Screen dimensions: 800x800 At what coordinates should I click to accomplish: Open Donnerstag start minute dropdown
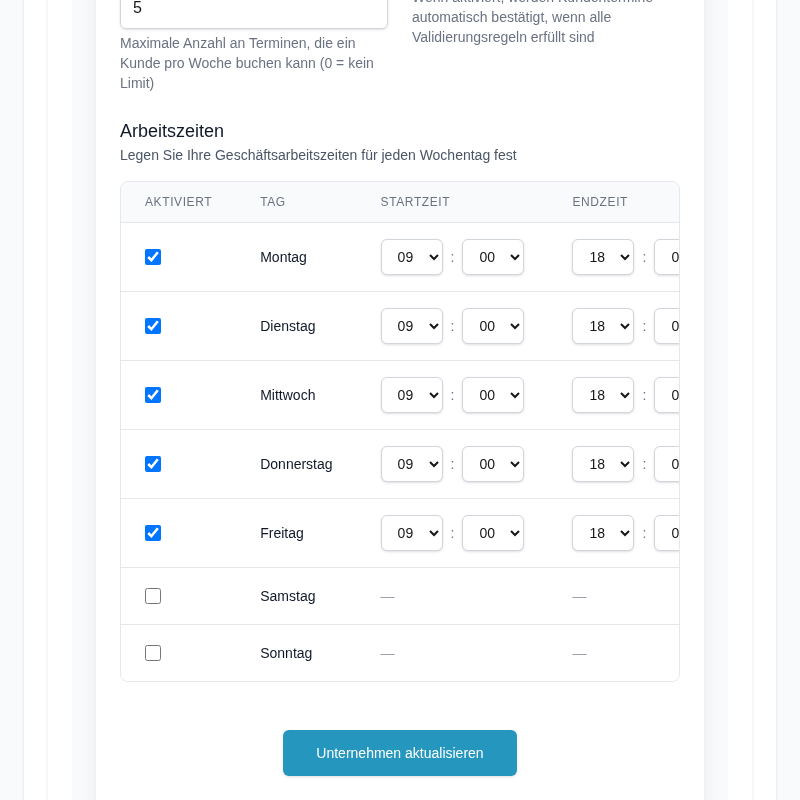492,464
